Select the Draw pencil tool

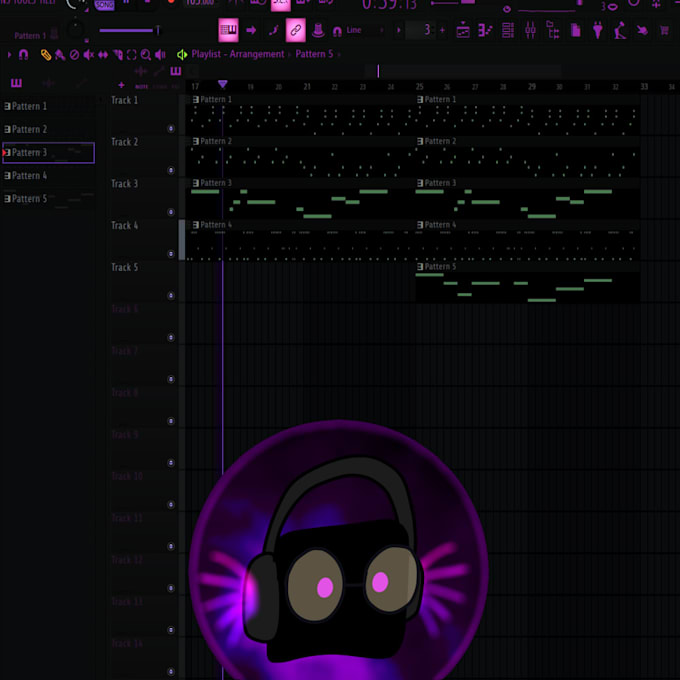click(46, 55)
